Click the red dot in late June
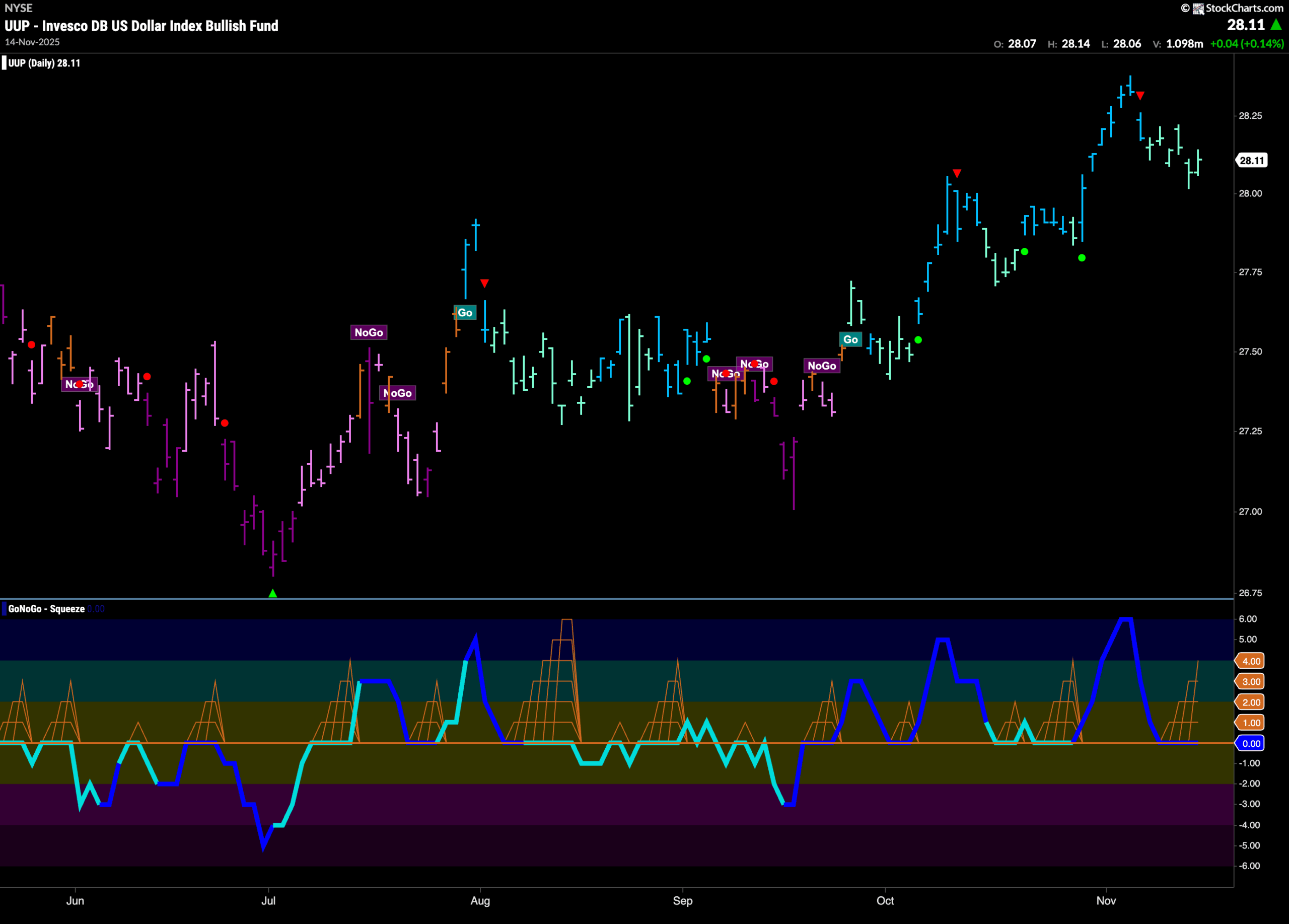This screenshot has width=1289, height=924. click(x=225, y=423)
